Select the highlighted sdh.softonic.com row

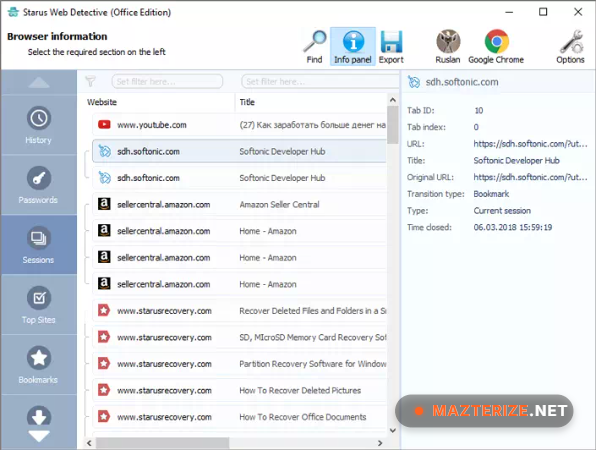coord(239,151)
